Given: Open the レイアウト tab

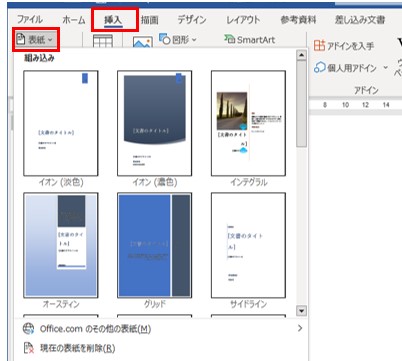Looking at the screenshot, I should [x=243, y=20].
